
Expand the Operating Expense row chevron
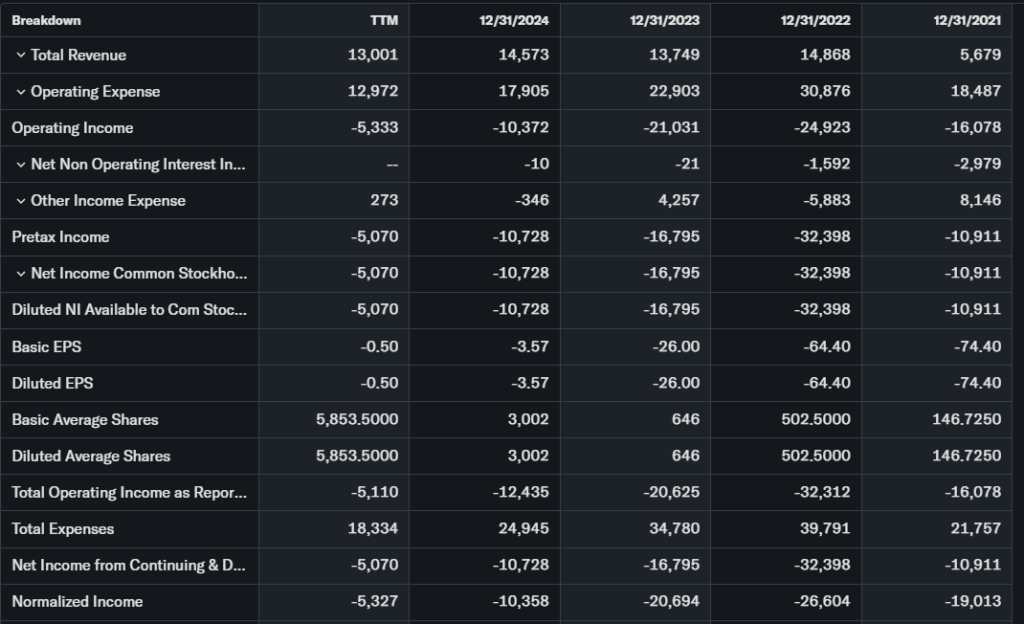click(20, 92)
